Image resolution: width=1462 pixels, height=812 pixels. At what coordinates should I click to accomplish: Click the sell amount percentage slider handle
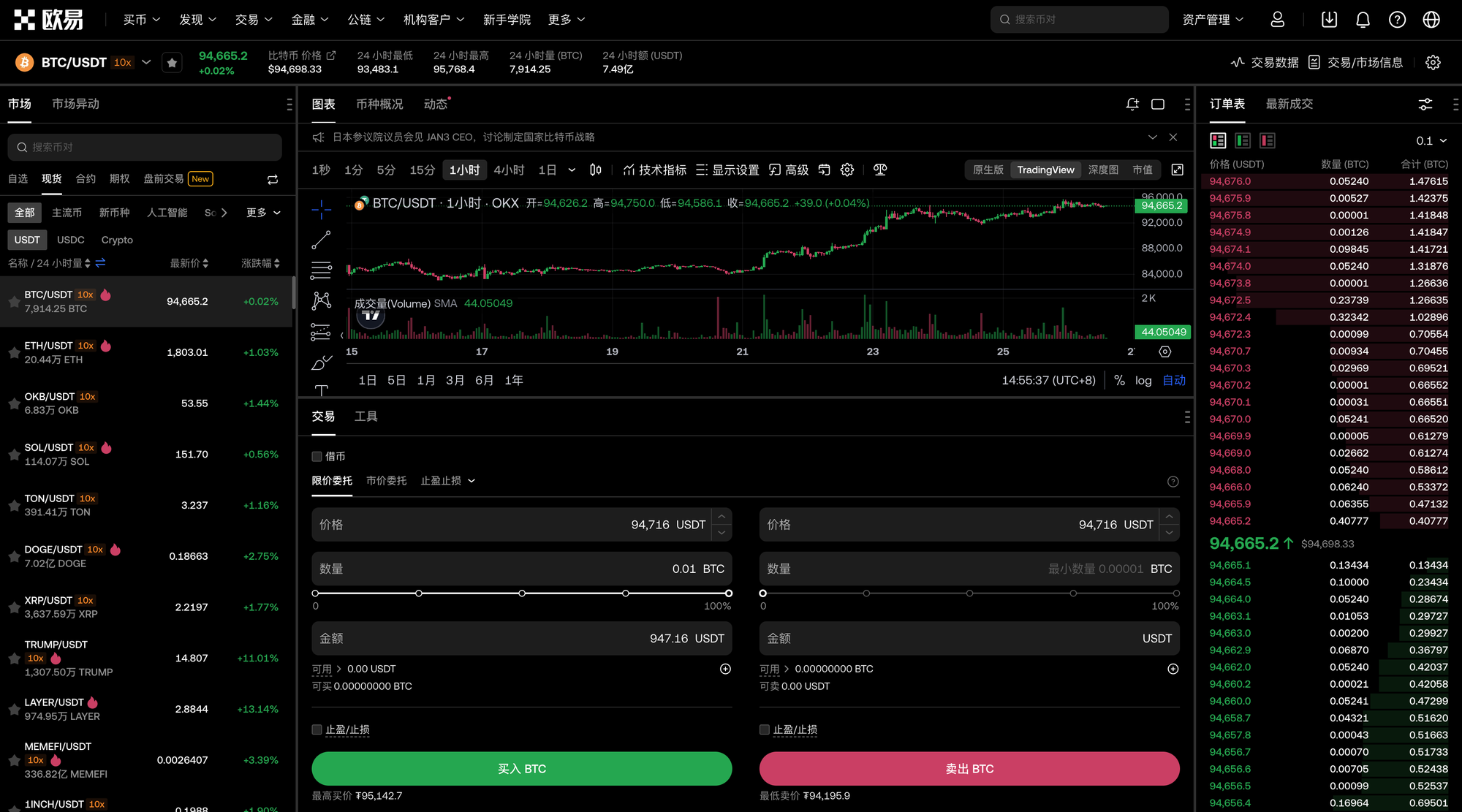763,593
